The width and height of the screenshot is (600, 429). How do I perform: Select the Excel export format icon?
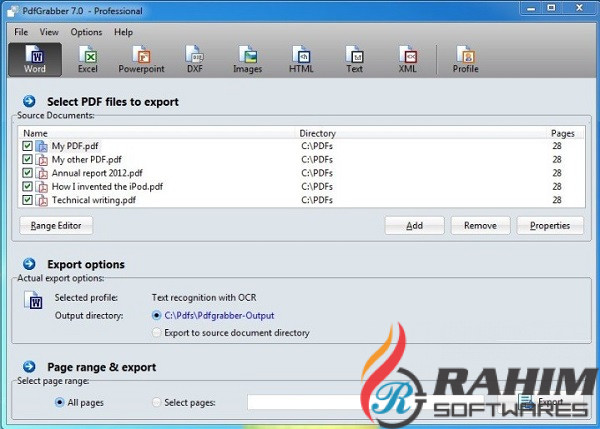(x=88, y=59)
